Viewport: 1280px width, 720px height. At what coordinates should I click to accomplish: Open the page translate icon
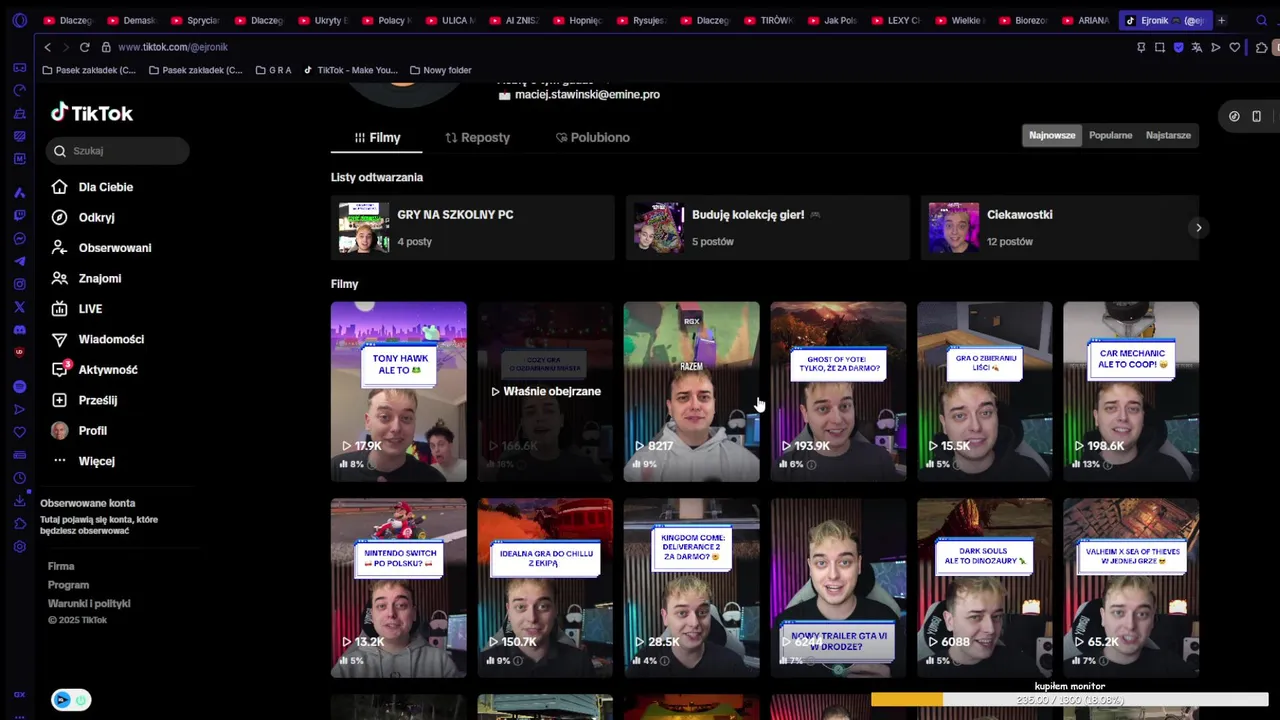click(1197, 47)
